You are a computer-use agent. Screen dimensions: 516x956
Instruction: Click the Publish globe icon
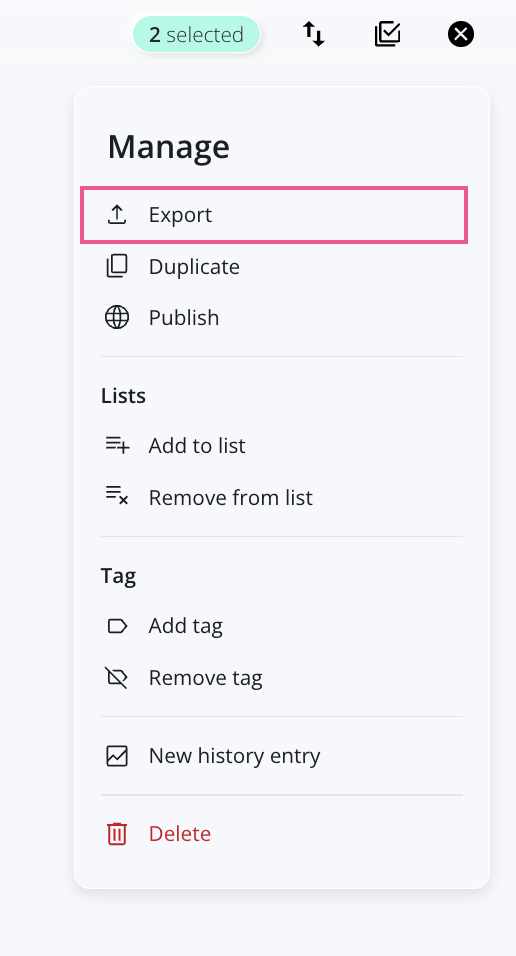coord(116,318)
